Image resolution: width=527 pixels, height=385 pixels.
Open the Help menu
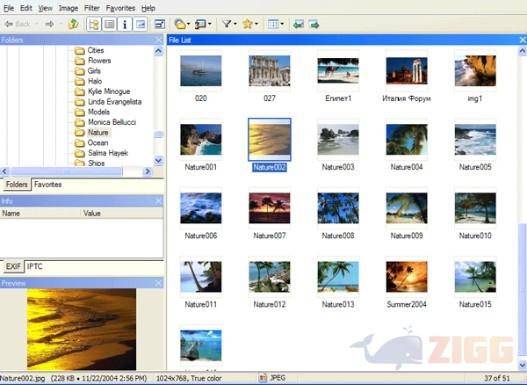click(x=148, y=8)
